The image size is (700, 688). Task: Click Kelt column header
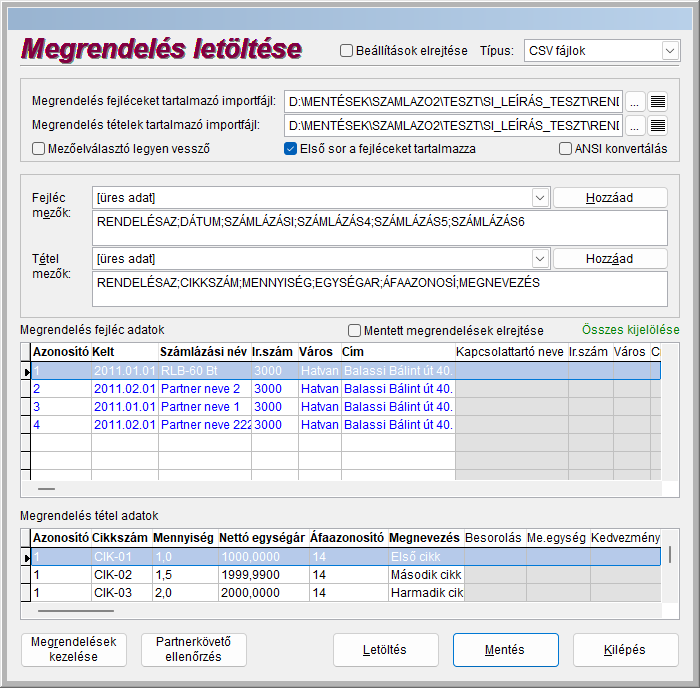[x=125, y=352]
